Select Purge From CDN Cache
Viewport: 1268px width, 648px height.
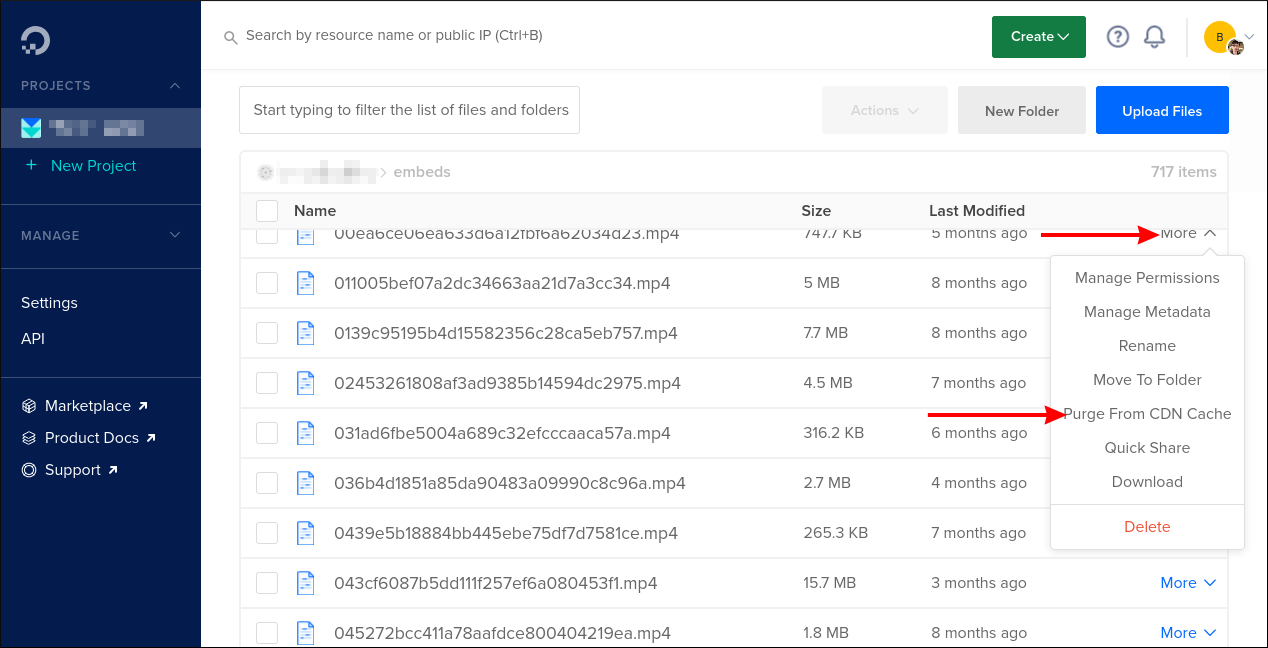click(x=1147, y=413)
